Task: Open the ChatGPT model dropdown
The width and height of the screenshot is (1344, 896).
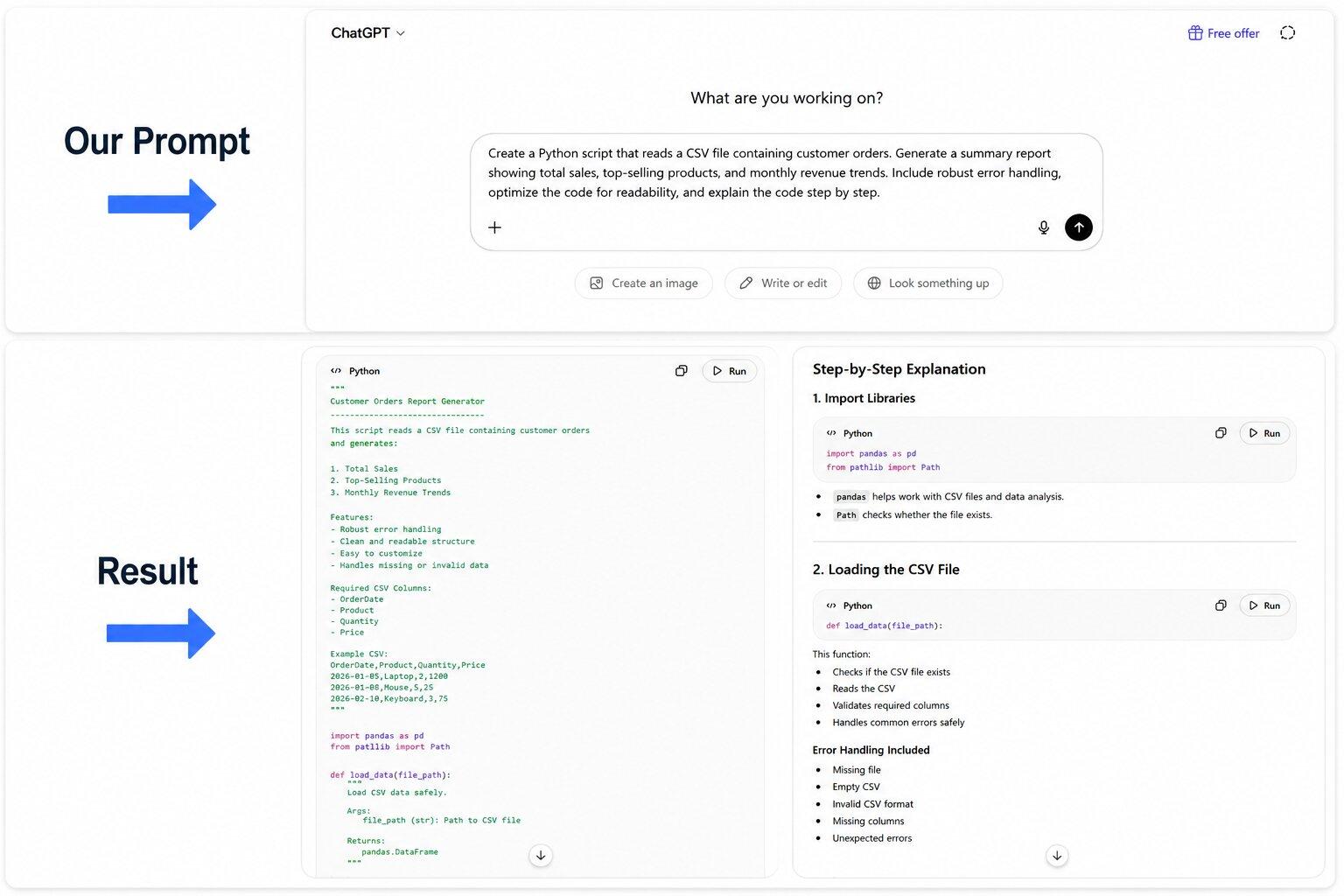Action: 367,33
